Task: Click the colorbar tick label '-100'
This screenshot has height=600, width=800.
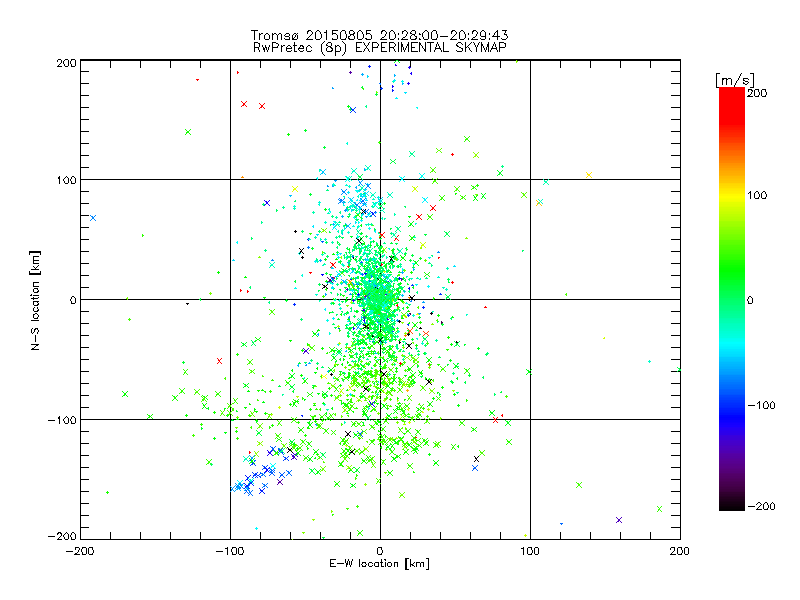Action: click(761, 406)
